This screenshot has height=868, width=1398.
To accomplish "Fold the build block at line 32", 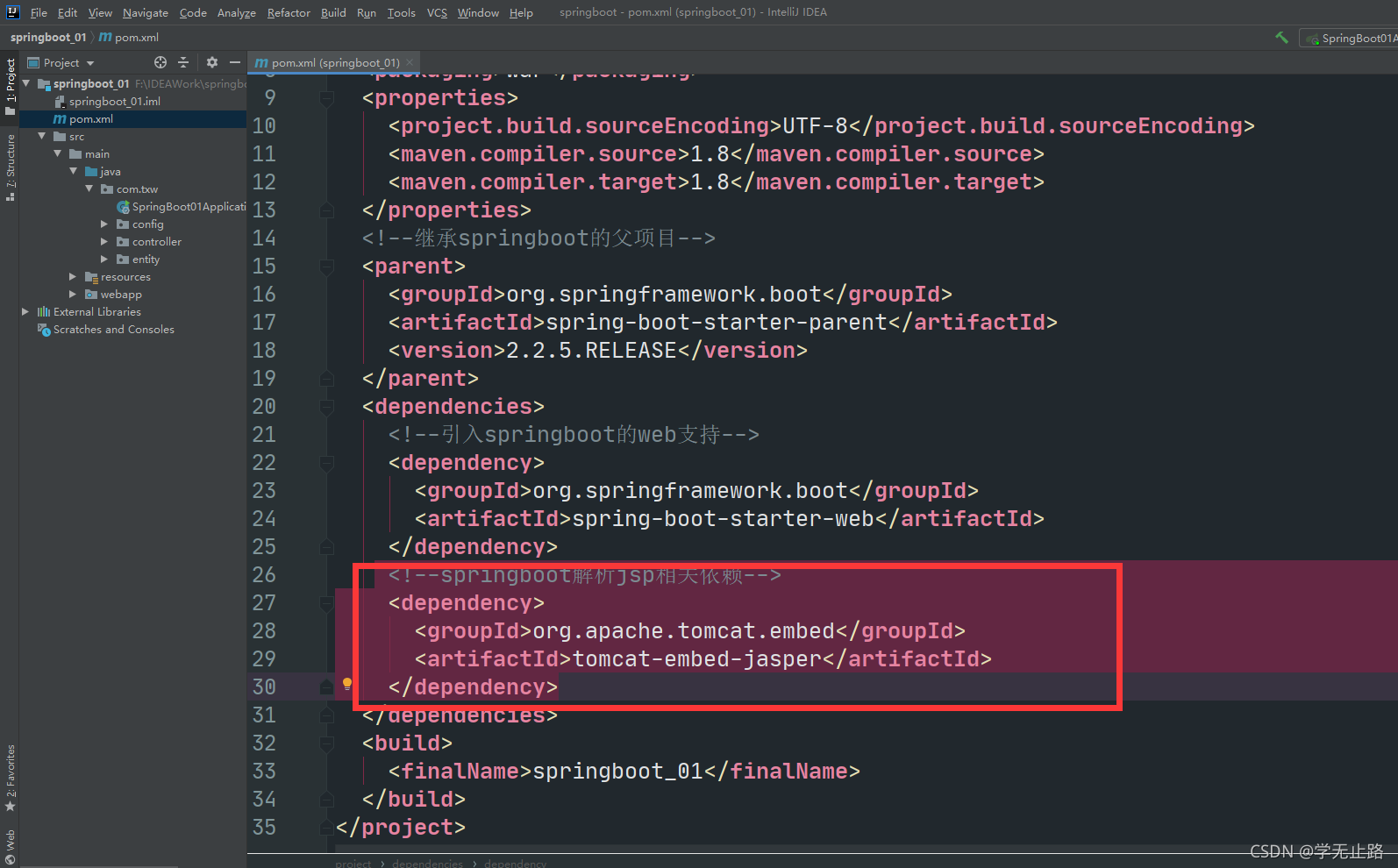I will (326, 743).
